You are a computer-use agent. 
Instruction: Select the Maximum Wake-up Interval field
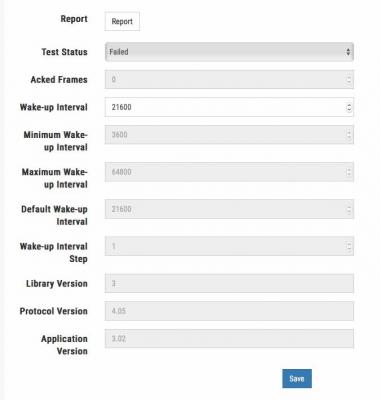pyautogui.click(x=229, y=172)
